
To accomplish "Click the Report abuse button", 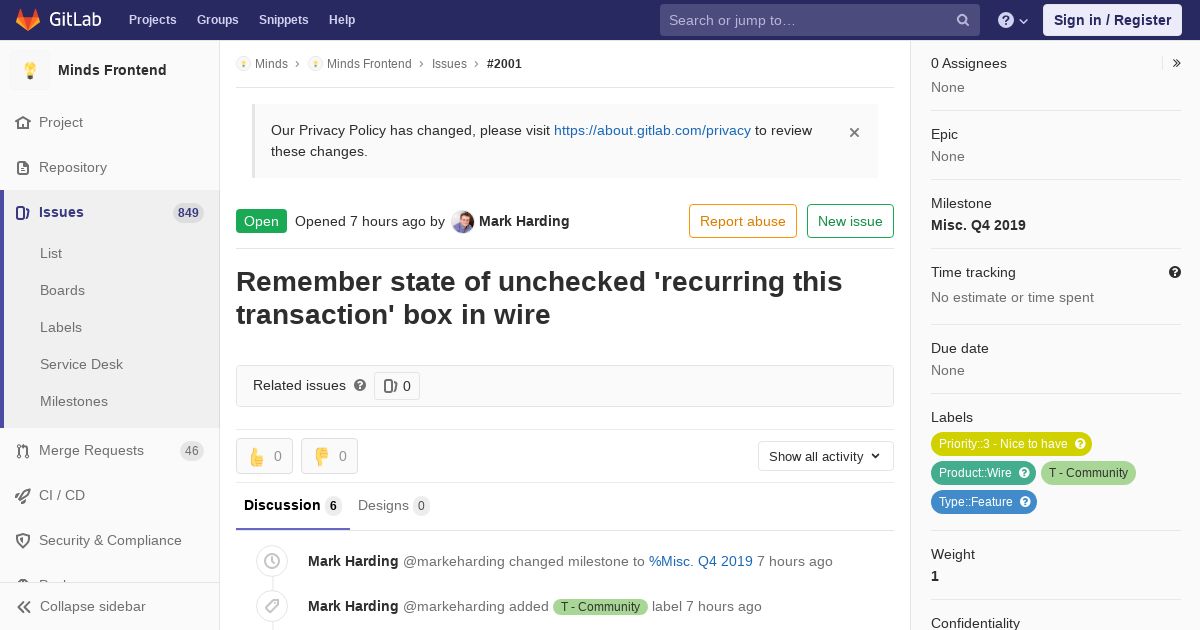I will point(743,221).
